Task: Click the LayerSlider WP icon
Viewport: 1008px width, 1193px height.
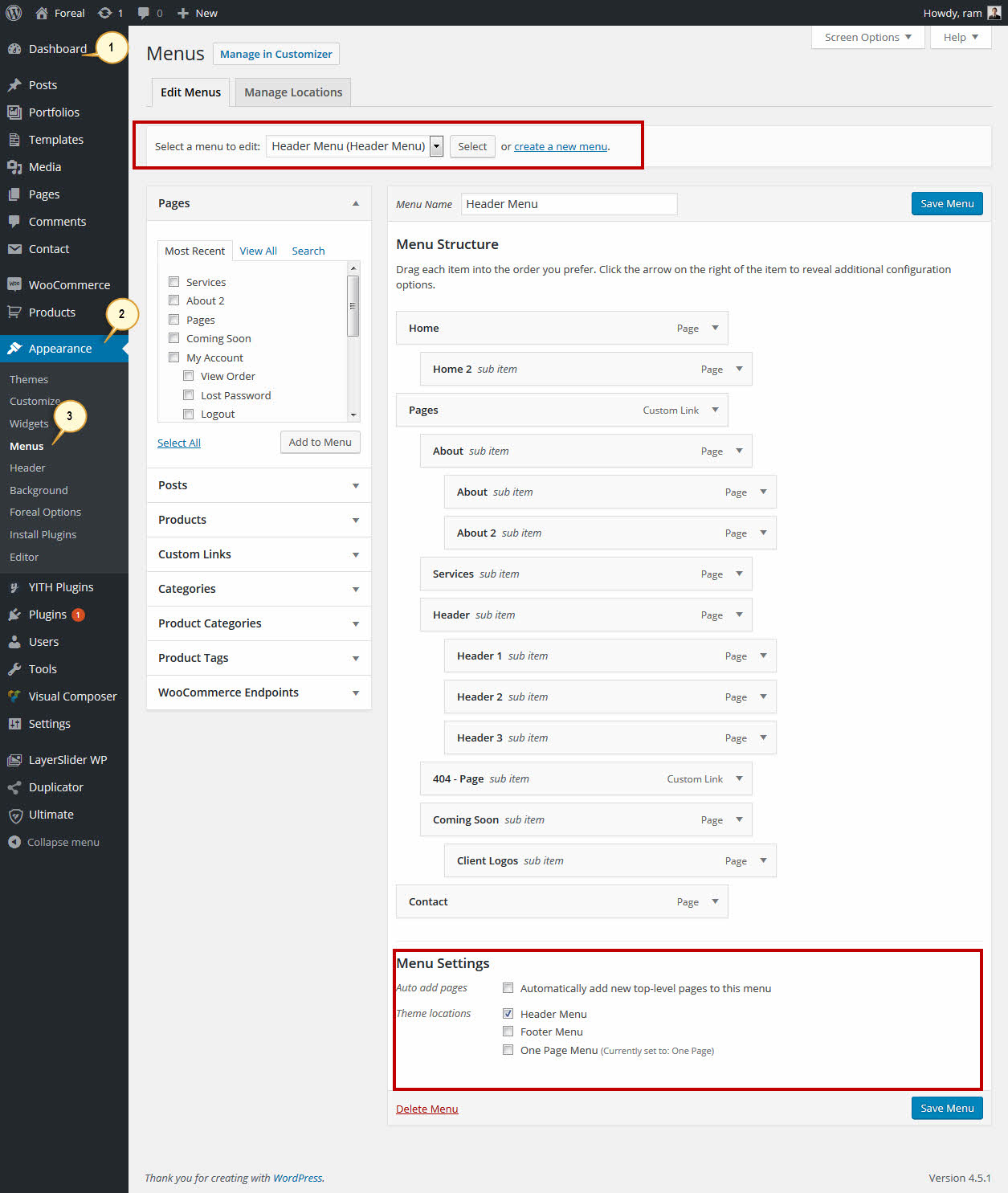Action: (x=14, y=760)
